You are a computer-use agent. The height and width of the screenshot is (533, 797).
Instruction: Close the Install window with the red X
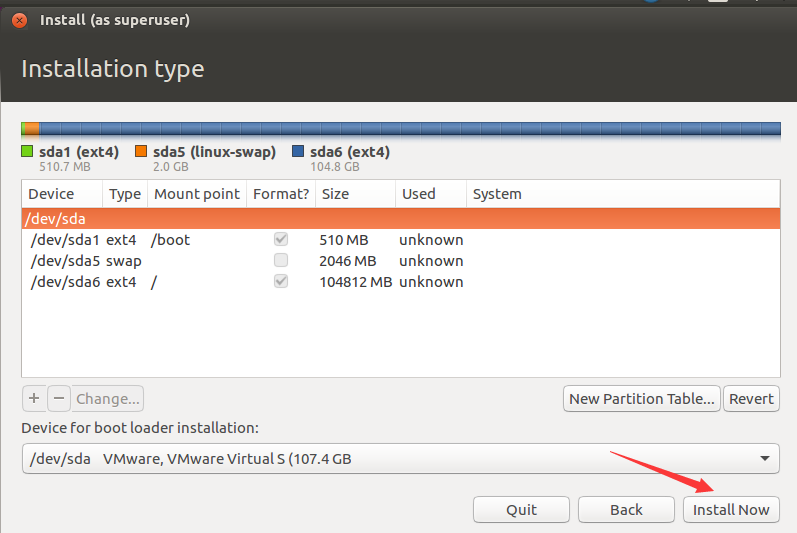tap(19, 20)
